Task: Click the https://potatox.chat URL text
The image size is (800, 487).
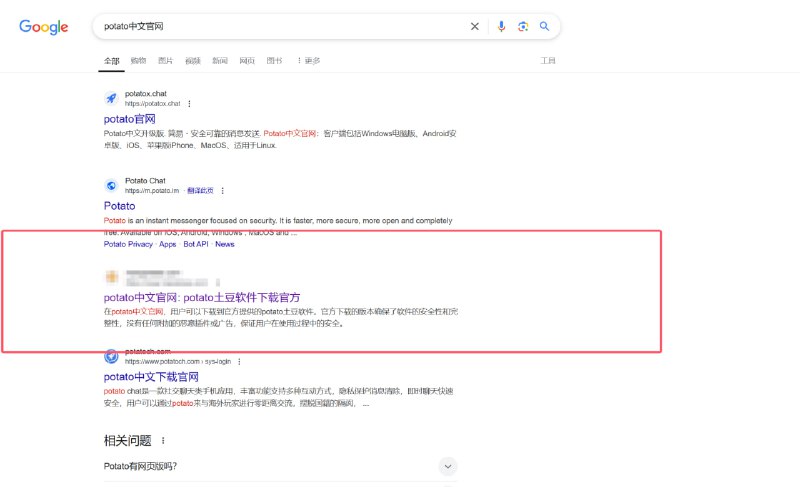Action: [x=153, y=104]
